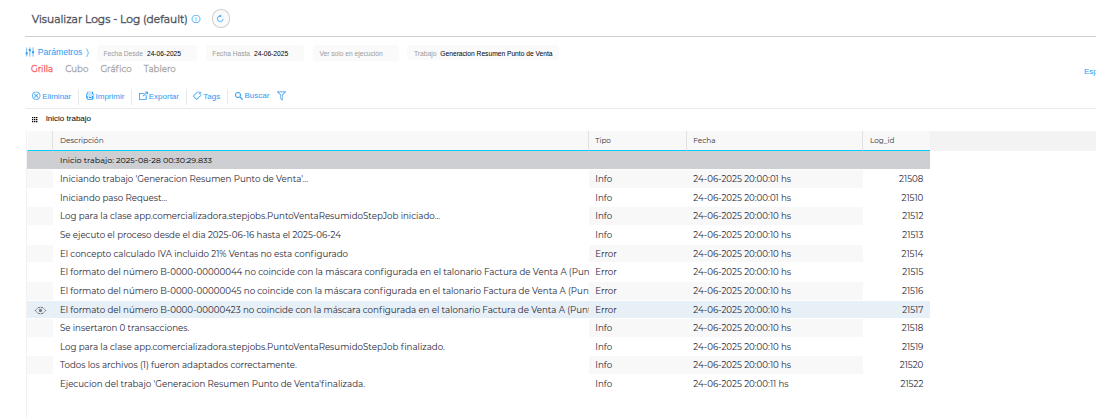
Task: Select row El concepto calculado IVA incluido 21% Ventas
Action: click(478, 254)
